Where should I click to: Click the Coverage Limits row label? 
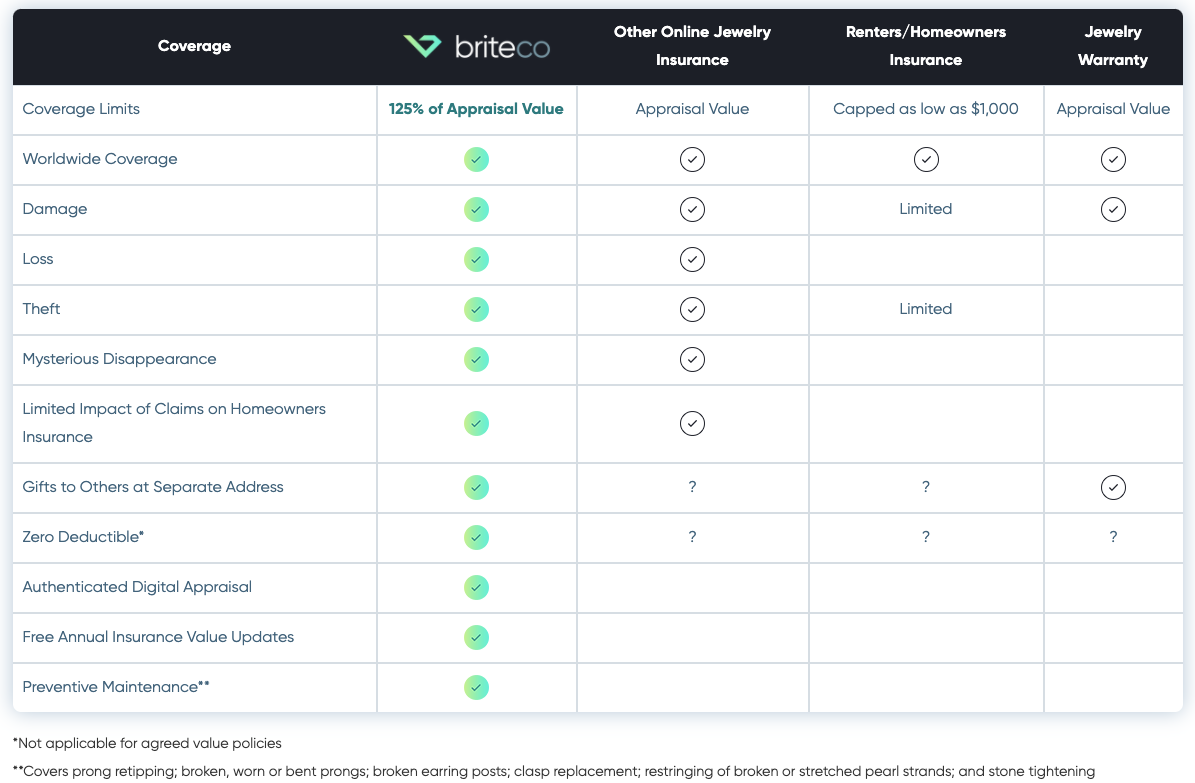81,109
